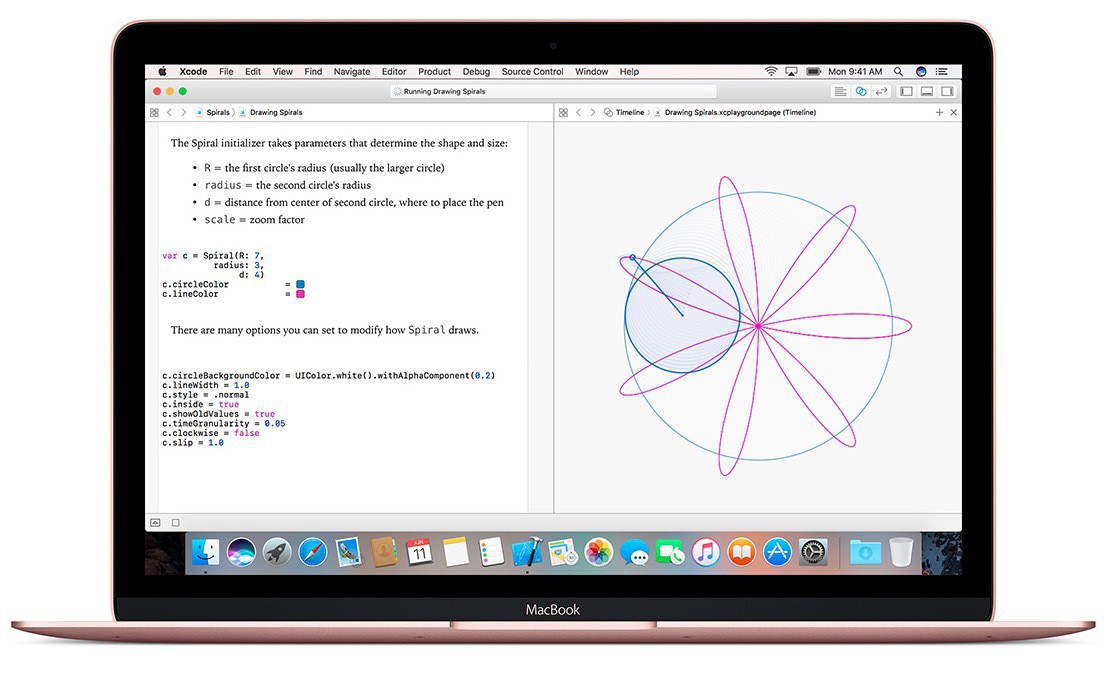
Task: Open the File menu
Action: [x=226, y=72]
